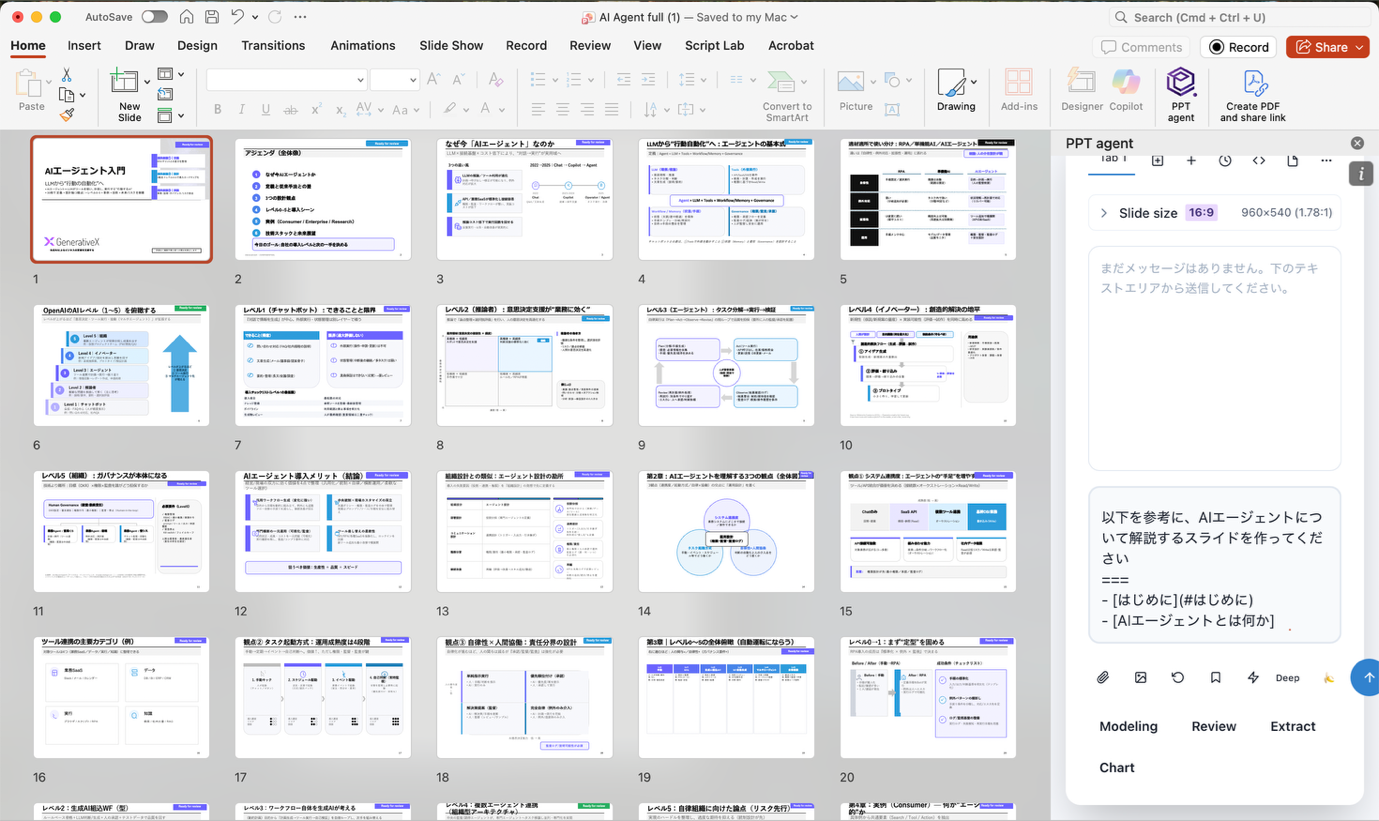
Task: Click the New Slide icon
Action: tap(125, 80)
